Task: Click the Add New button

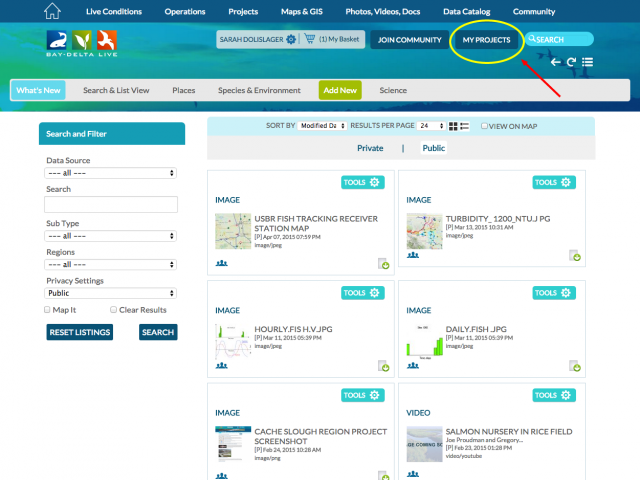Action: [x=340, y=90]
